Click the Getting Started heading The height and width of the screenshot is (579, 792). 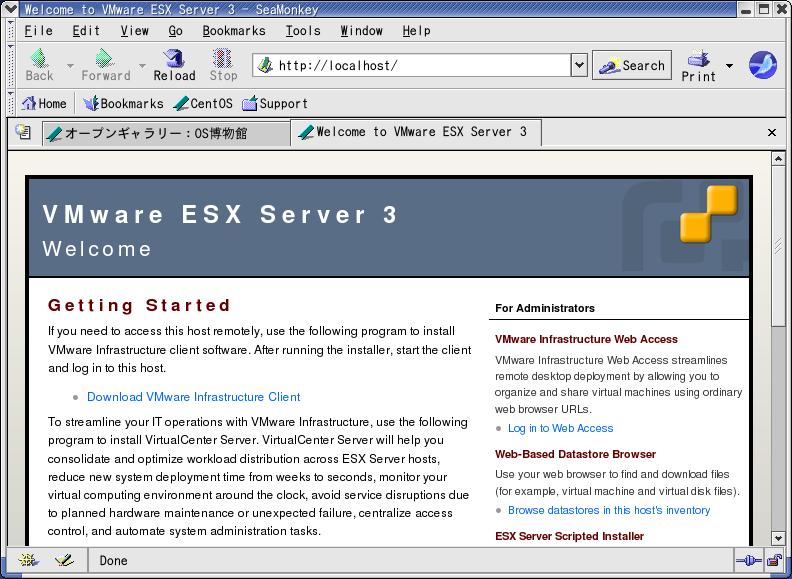point(139,305)
